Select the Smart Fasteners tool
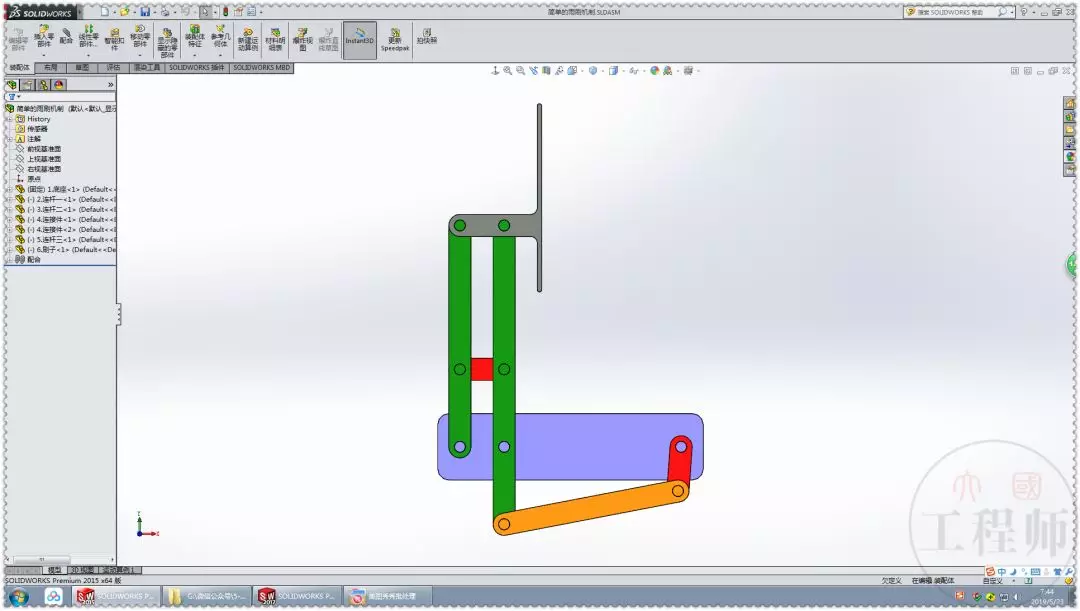The width and height of the screenshot is (1080, 611). pos(114,39)
